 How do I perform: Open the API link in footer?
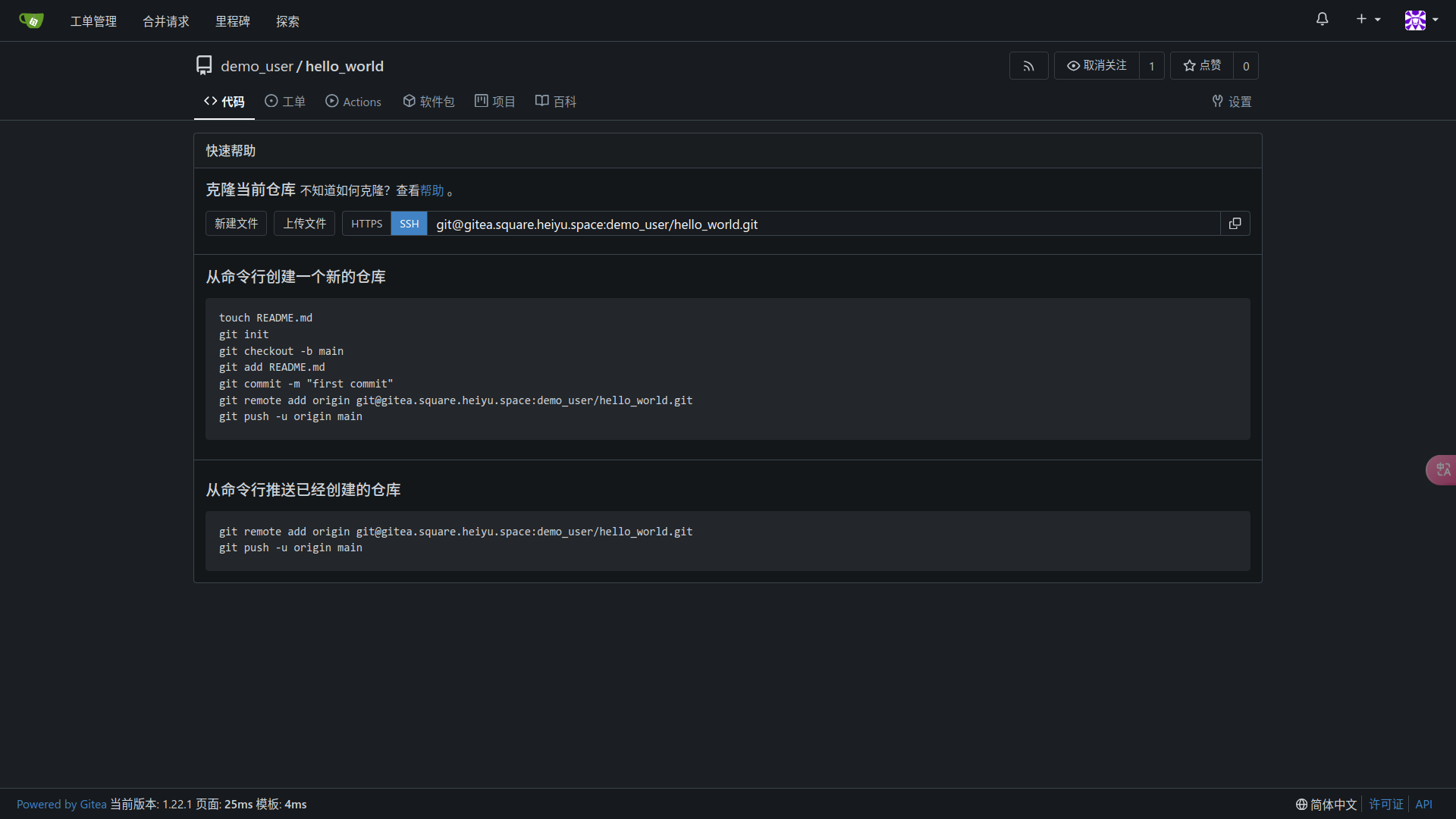pyautogui.click(x=1423, y=805)
